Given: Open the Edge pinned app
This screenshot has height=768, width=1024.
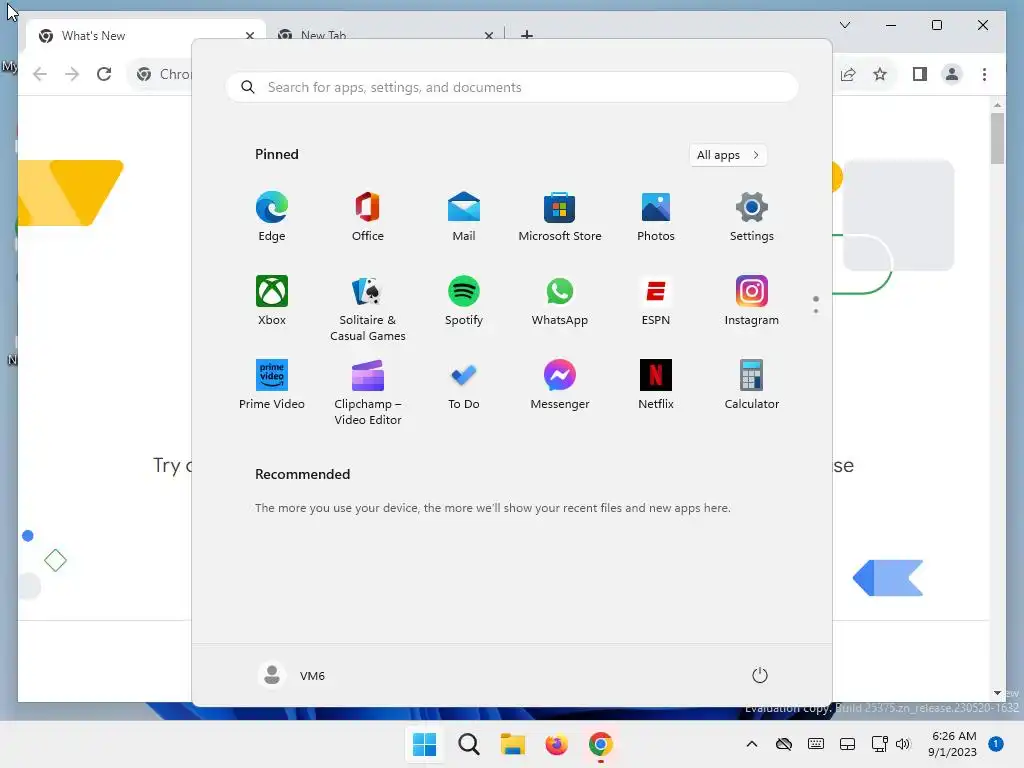Looking at the screenshot, I should (x=272, y=216).
